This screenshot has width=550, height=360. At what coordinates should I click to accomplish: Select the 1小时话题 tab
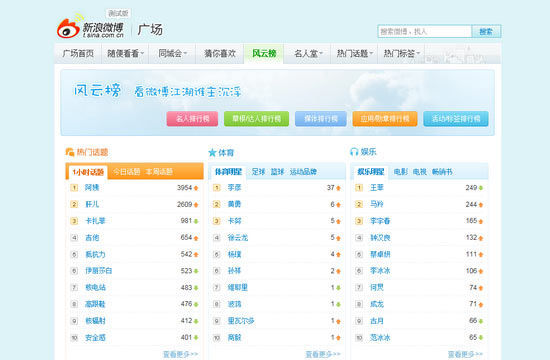(88, 172)
